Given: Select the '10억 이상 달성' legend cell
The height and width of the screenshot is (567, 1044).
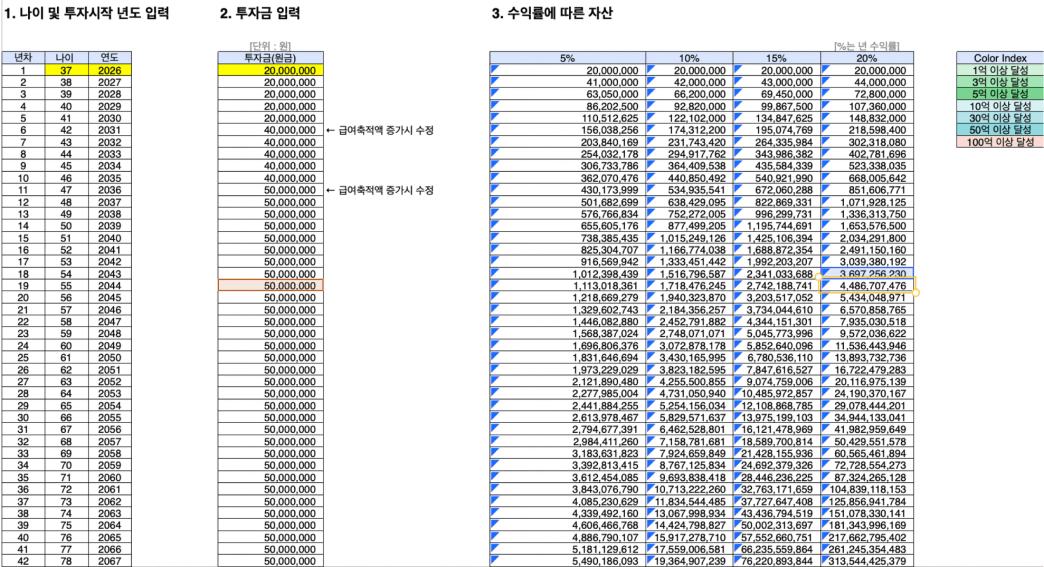Looking at the screenshot, I should pos(999,107).
